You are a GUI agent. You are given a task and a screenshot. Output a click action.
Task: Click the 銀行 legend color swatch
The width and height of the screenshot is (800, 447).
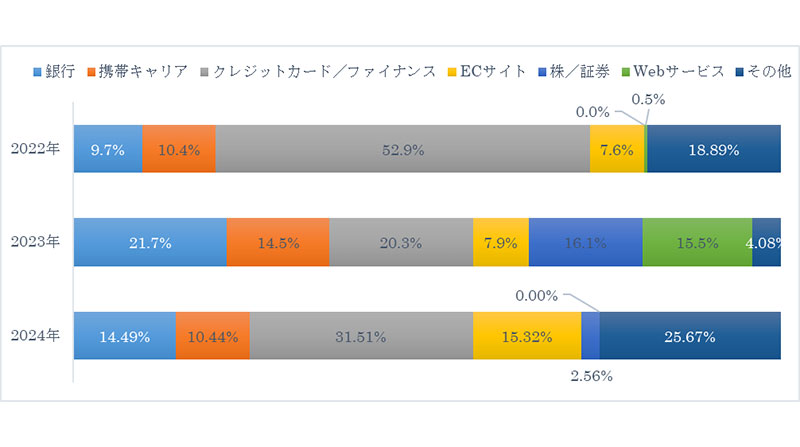tap(38, 71)
